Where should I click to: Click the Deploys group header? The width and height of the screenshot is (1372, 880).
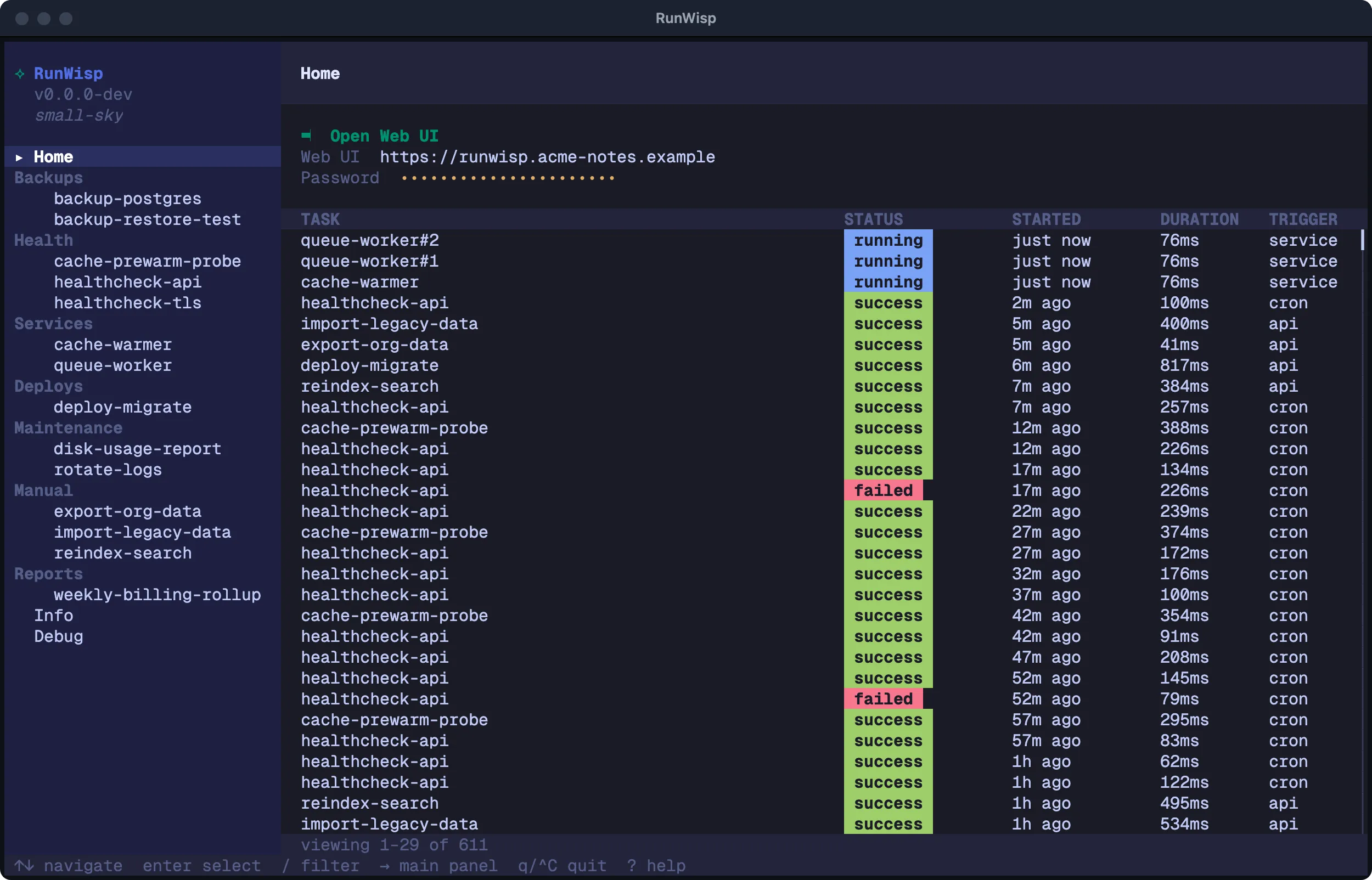coord(49,386)
